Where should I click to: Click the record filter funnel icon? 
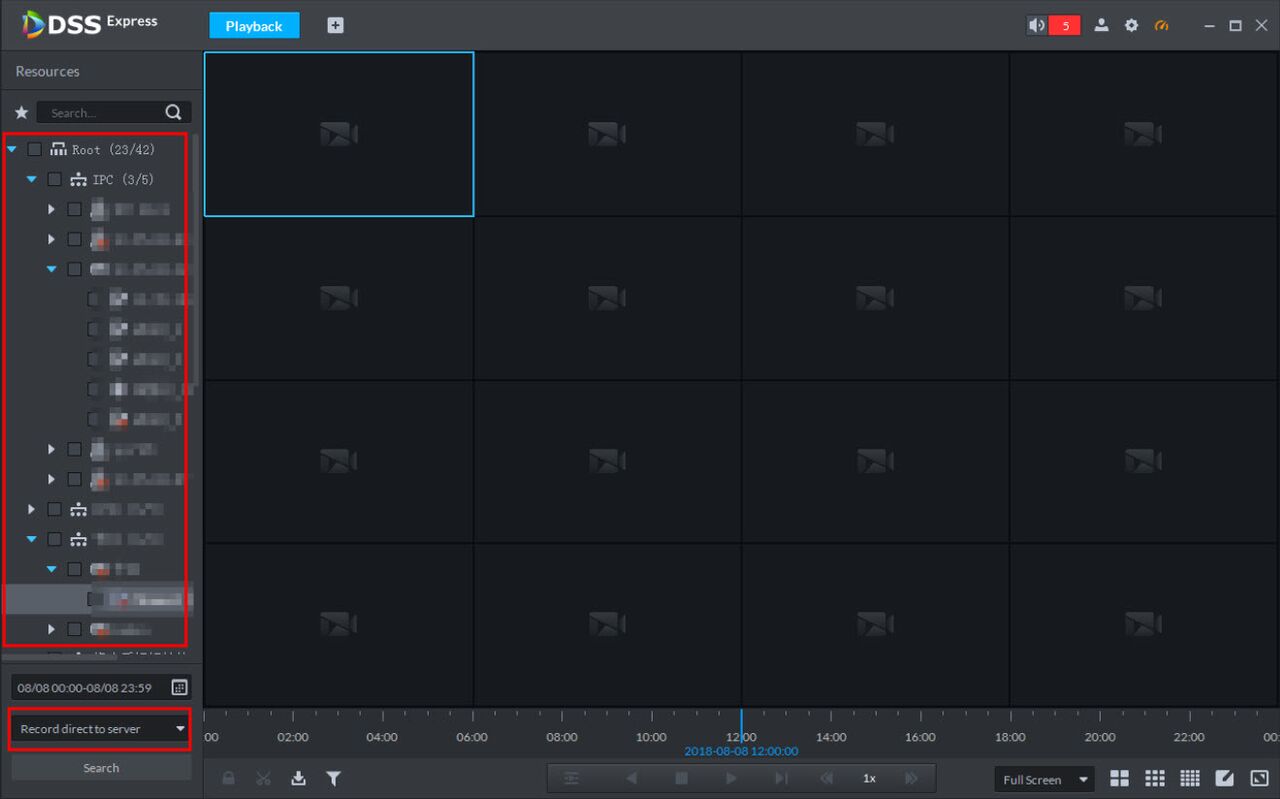pyautogui.click(x=334, y=778)
